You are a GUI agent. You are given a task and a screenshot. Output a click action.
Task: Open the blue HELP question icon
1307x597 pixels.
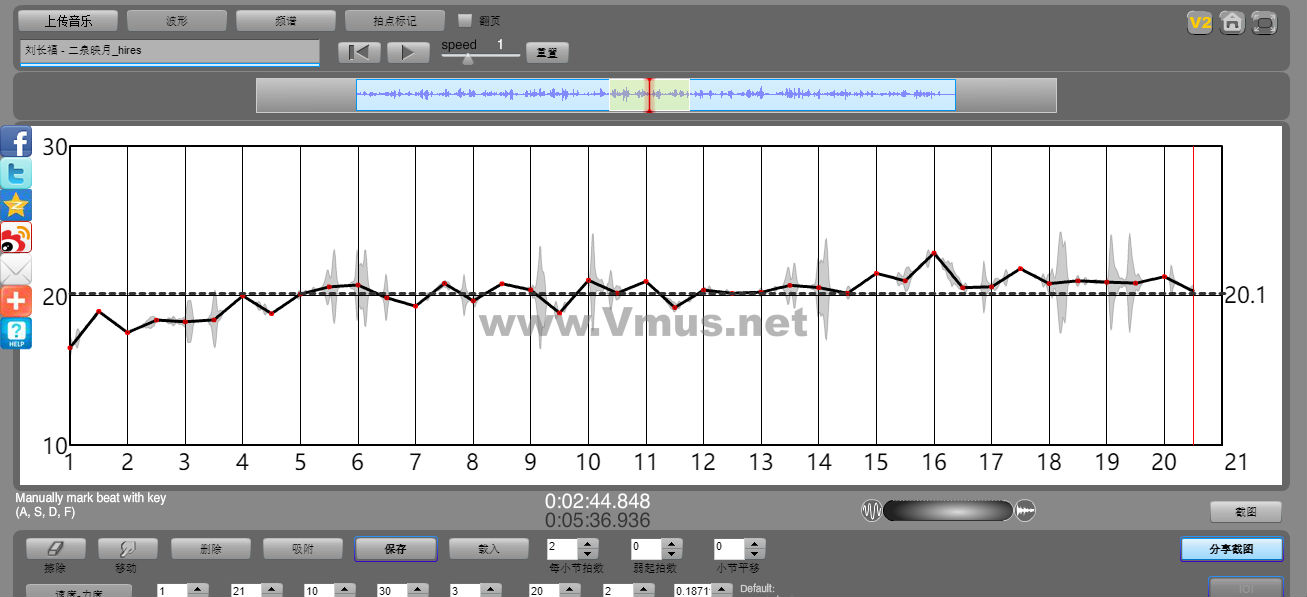[16, 333]
